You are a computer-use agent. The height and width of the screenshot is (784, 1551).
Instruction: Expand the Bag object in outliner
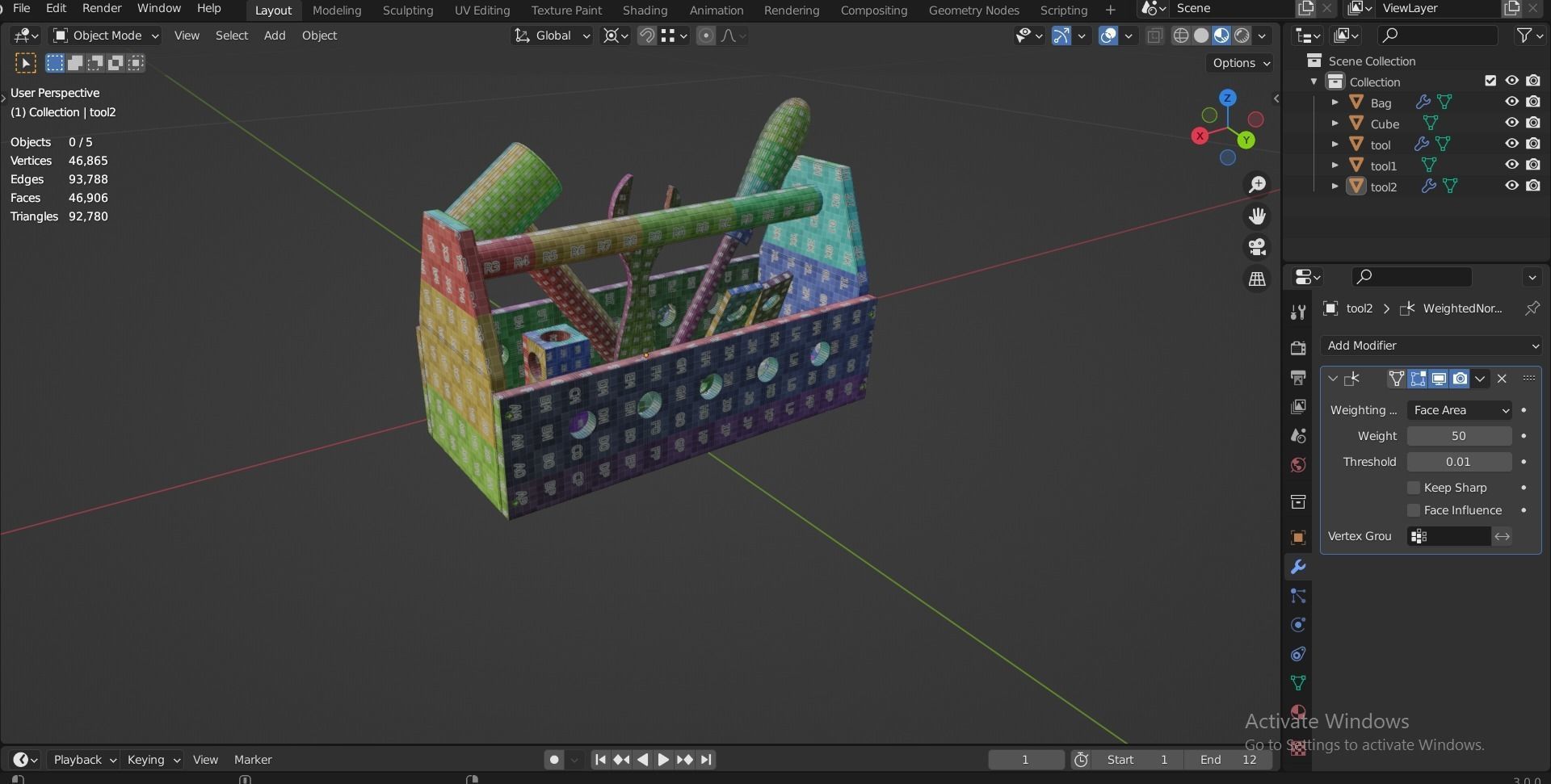click(x=1335, y=103)
